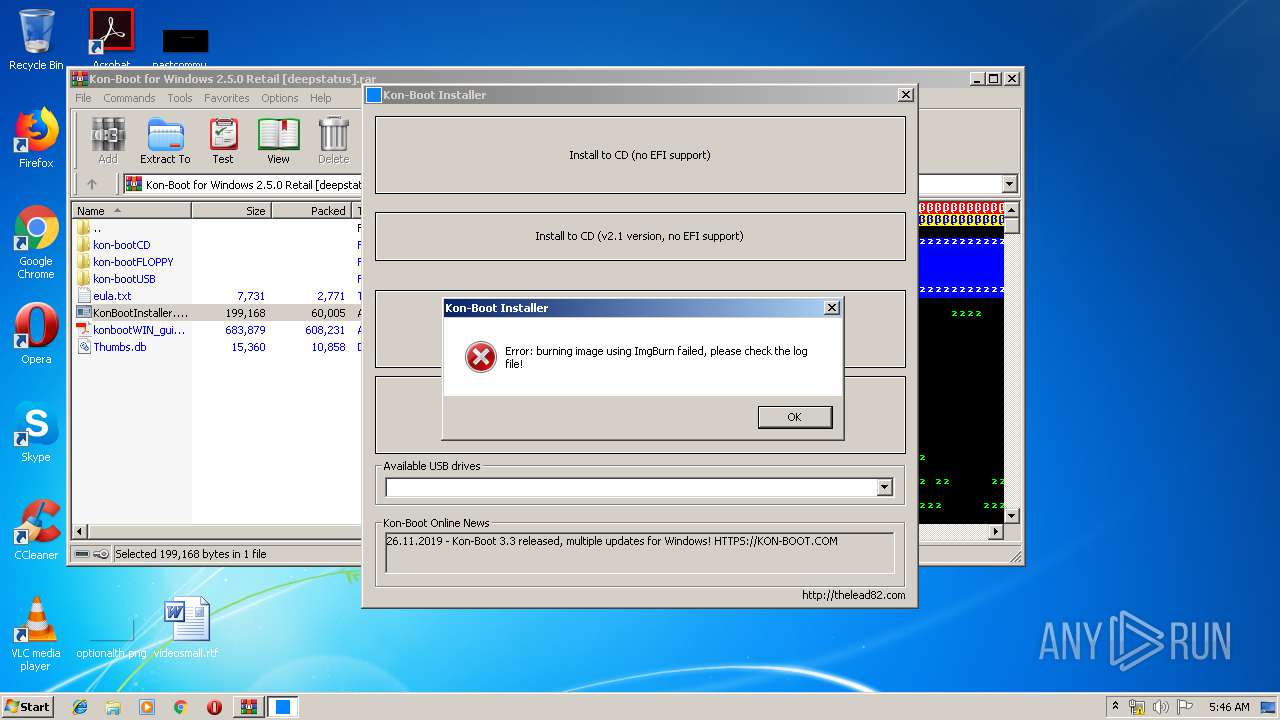Open WinRAR Help menu
The height and width of the screenshot is (720, 1280).
click(x=320, y=98)
